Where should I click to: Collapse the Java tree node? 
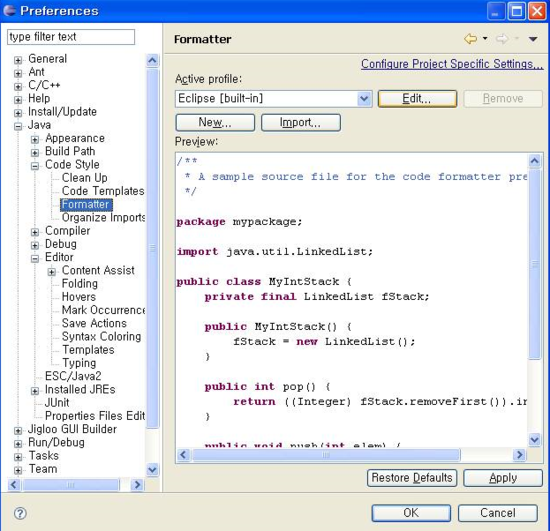pyautogui.click(x=18, y=126)
